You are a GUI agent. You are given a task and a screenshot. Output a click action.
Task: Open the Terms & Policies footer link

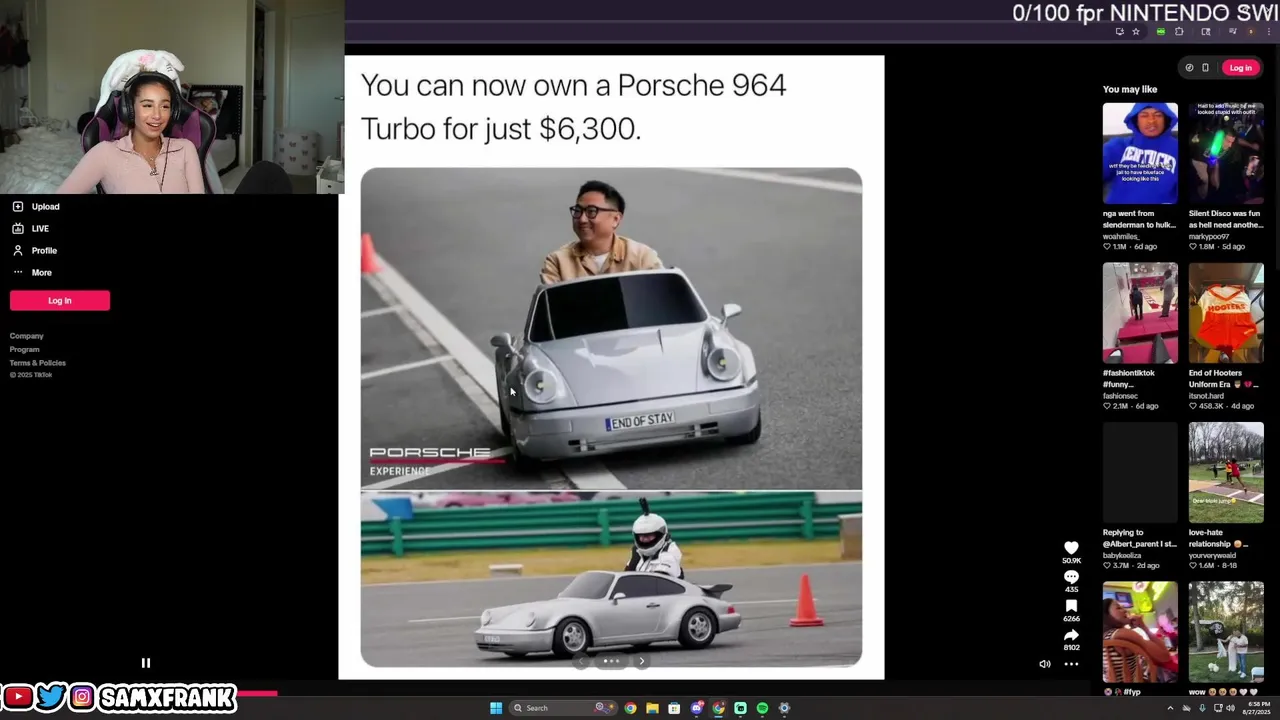[38, 362]
